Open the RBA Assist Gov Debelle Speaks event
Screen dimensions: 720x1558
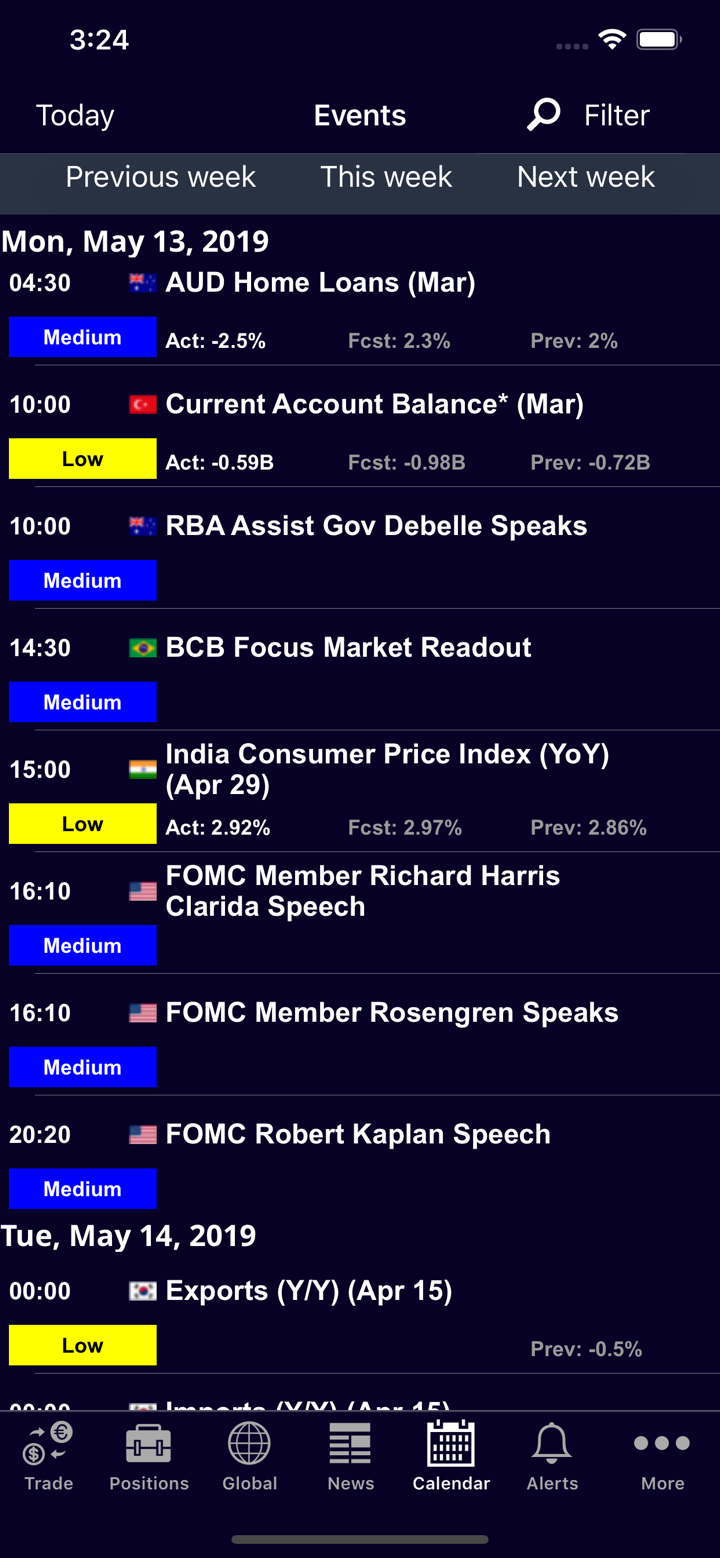click(376, 526)
